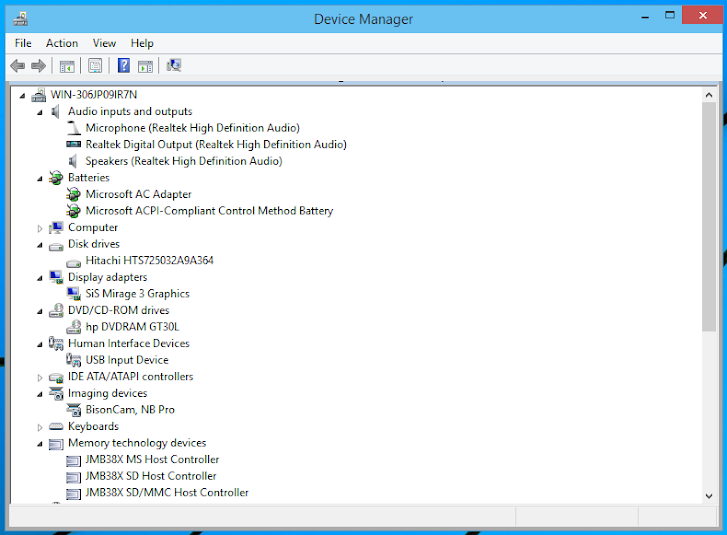This screenshot has height=535, width=727.
Task: Collapse the Imaging devices category
Action: (40, 394)
